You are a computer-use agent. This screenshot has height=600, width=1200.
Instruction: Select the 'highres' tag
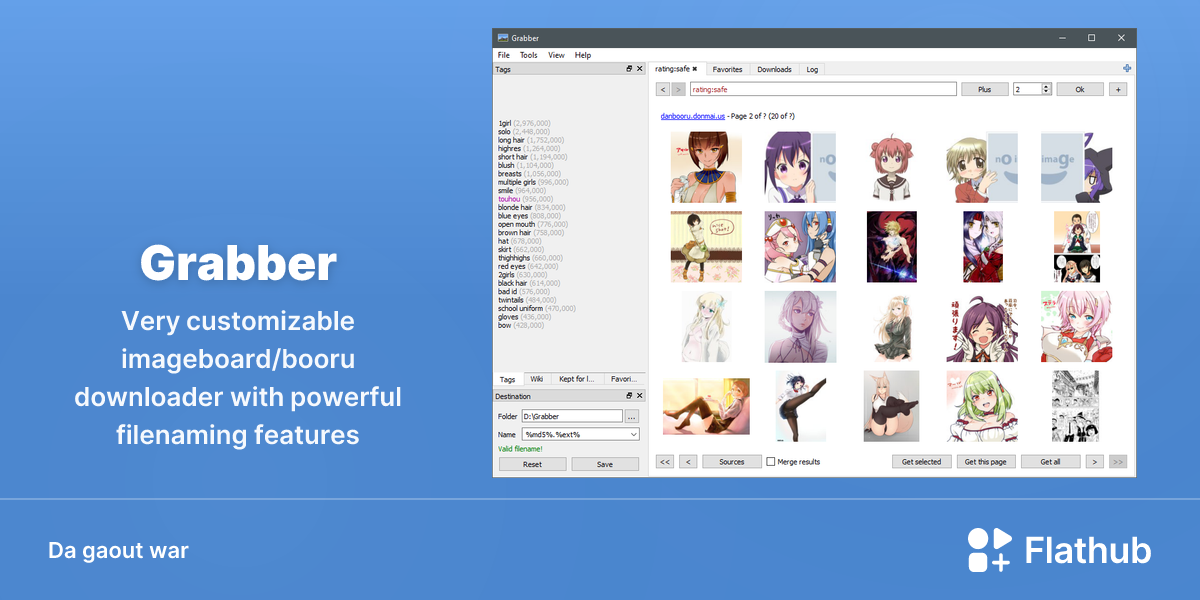coord(509,148)
